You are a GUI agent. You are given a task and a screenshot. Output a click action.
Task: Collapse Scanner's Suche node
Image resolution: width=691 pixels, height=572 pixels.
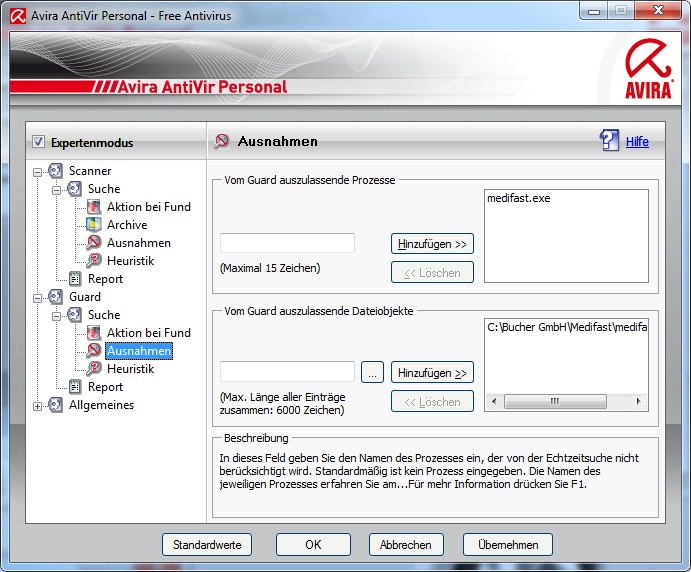click(x=56, y=190)
